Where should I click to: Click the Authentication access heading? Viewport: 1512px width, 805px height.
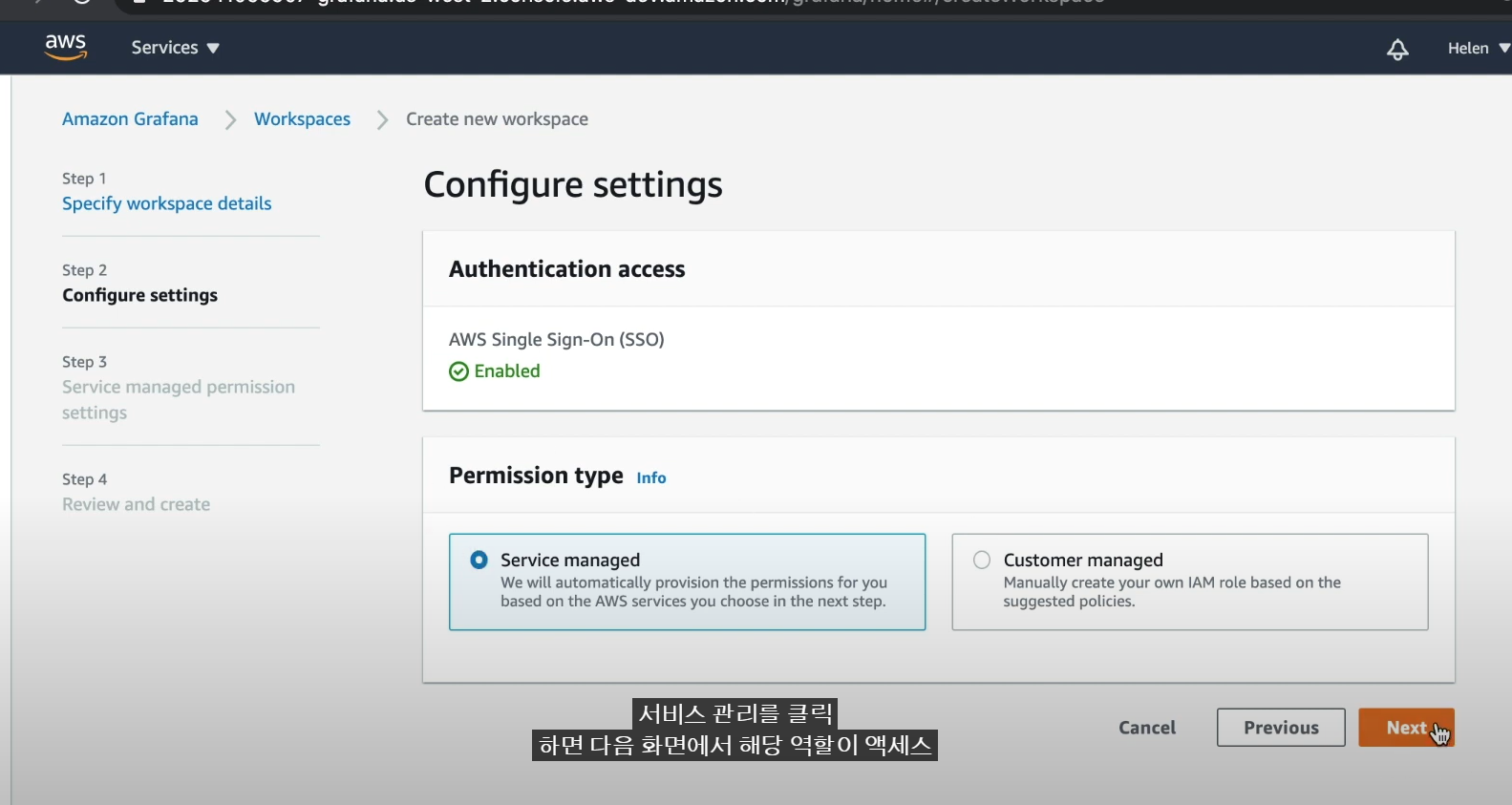[567, 269]
